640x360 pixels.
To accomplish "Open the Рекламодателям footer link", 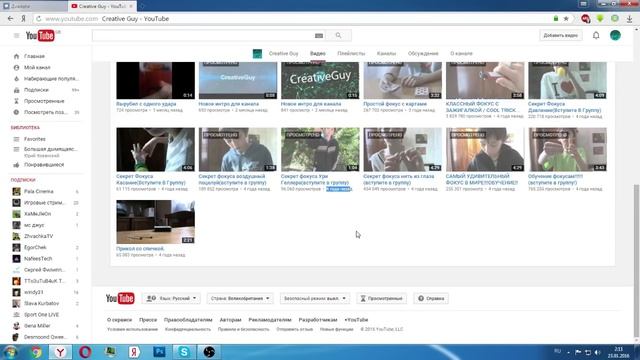I will 270,320.
